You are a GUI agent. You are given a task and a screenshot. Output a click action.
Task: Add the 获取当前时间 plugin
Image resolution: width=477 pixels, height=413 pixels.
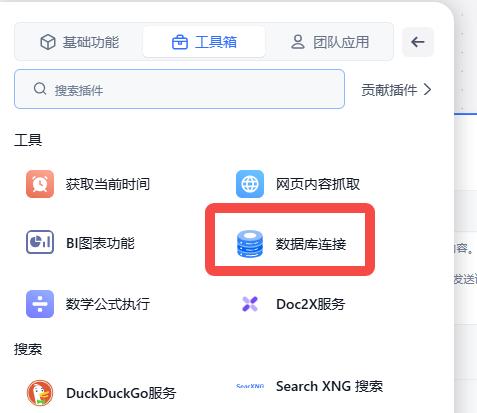88,184
